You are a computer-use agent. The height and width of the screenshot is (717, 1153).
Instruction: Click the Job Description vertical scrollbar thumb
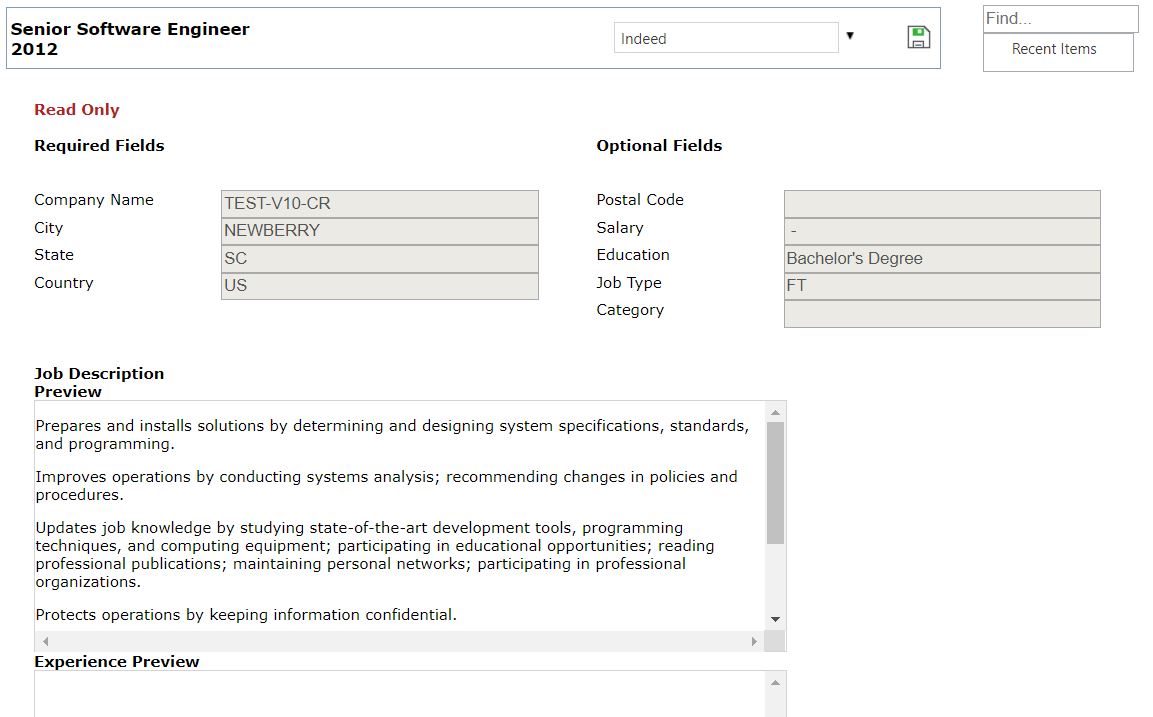[775, 482]
